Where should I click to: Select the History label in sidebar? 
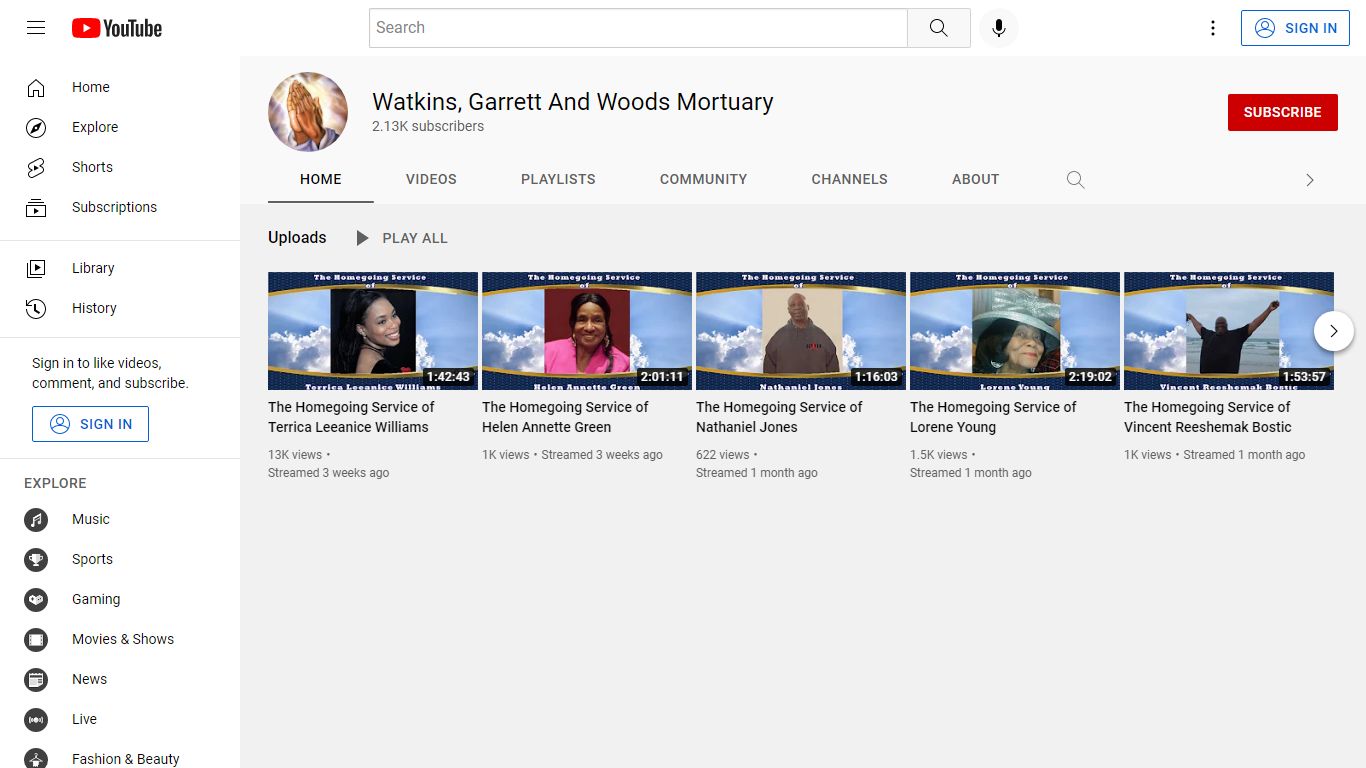[x=94, y=308]
